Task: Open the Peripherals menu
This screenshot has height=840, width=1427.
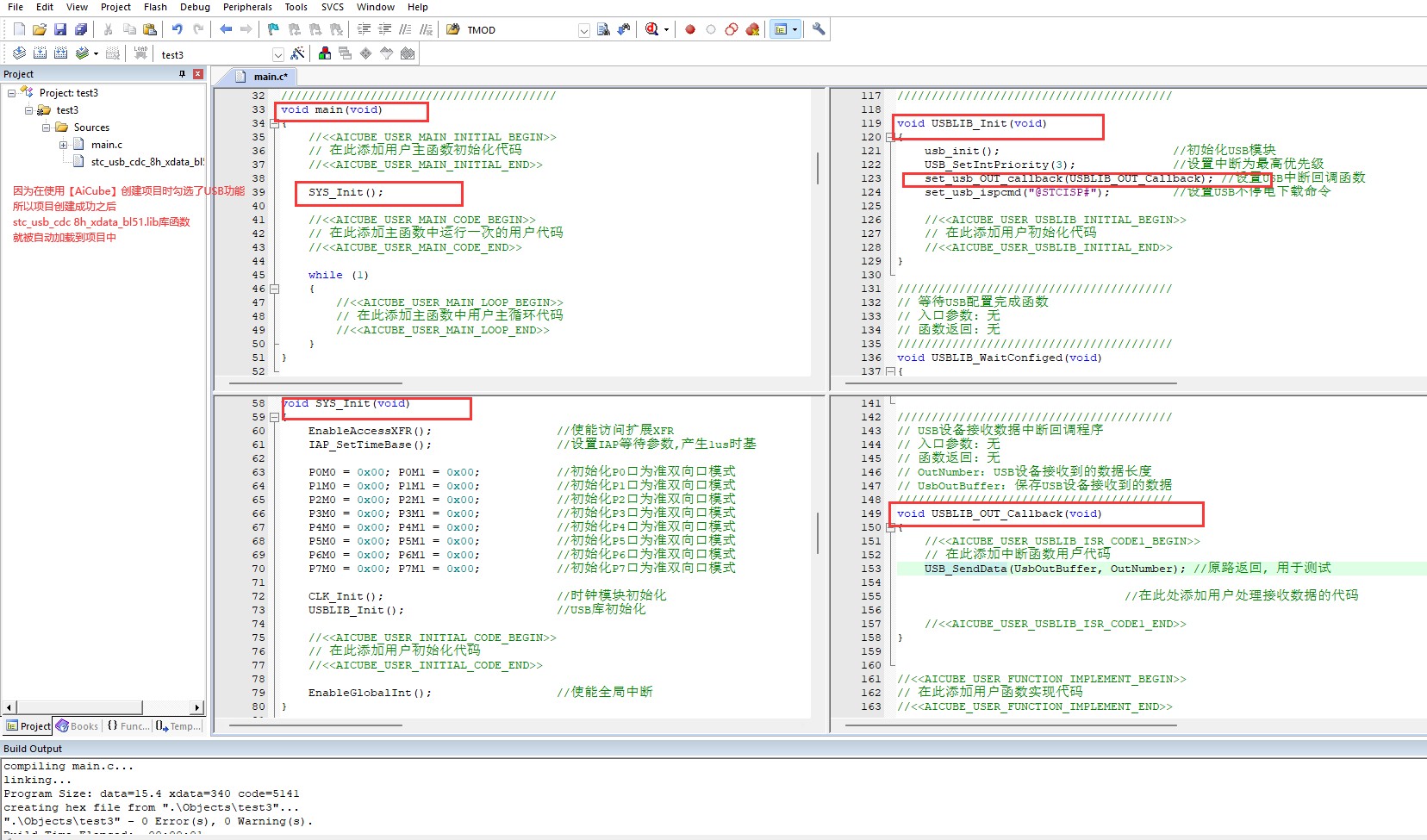Action: tap(247, 7)
